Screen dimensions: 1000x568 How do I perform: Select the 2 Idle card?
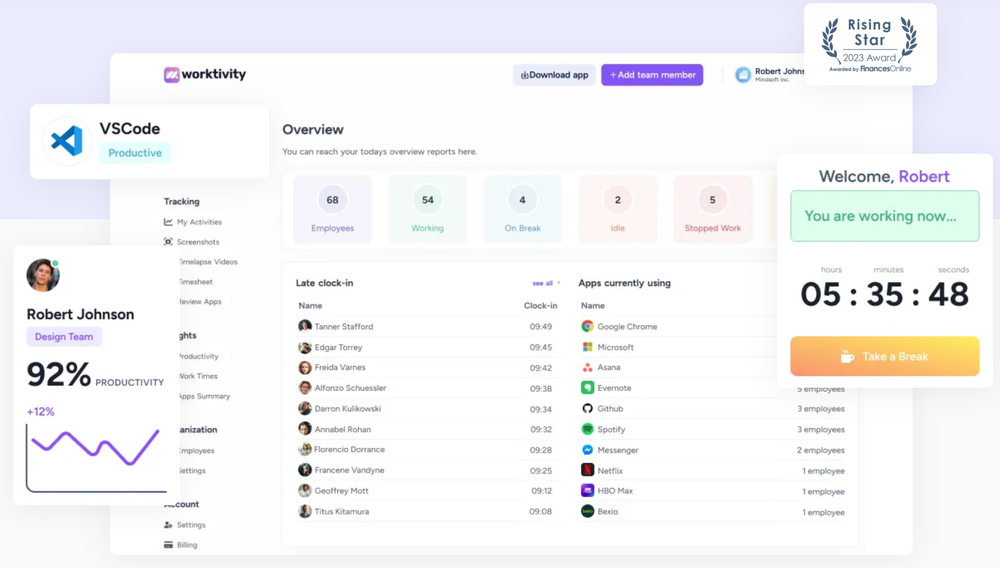tap(617, 209)
